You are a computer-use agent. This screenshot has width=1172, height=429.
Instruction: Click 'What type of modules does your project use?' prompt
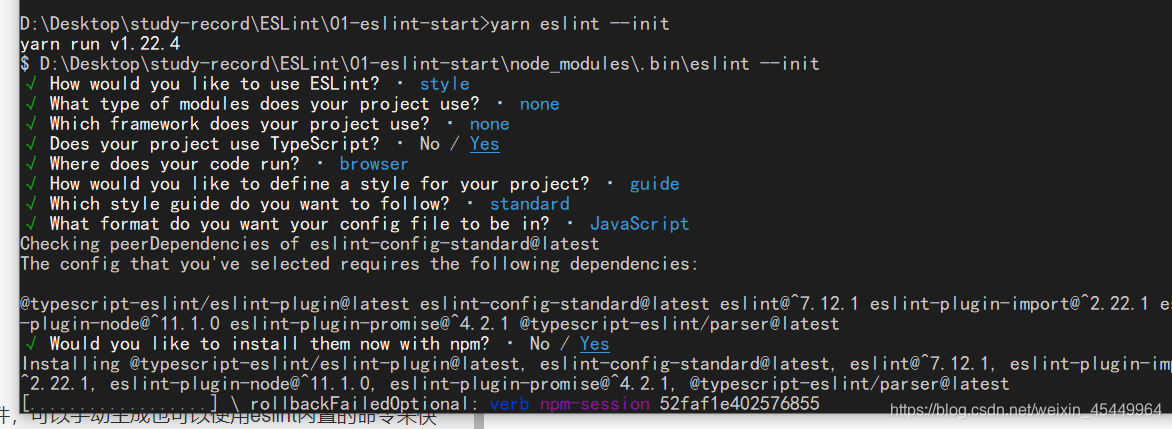pos(264,104)
